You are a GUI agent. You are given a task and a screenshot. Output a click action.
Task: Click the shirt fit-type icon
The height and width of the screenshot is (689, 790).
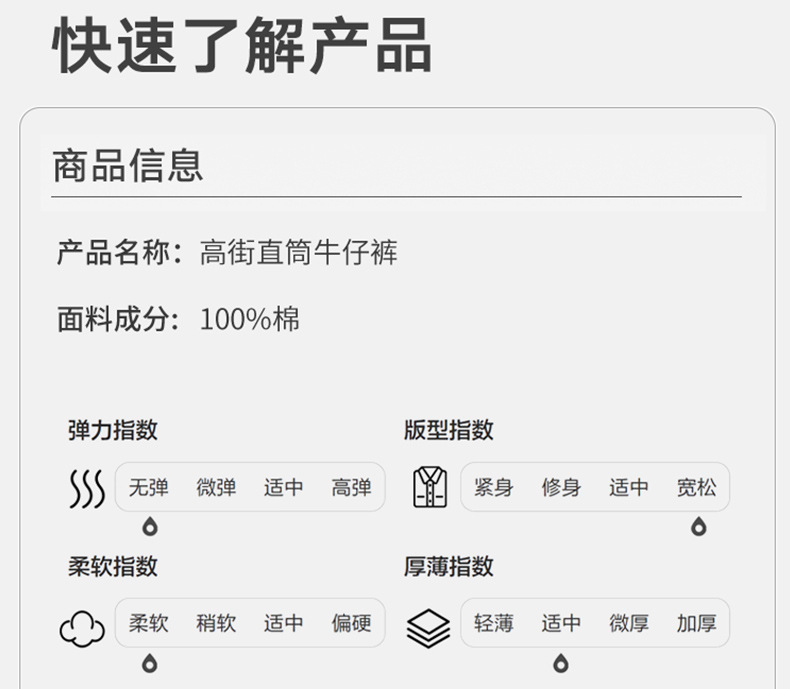coord(430,487)
